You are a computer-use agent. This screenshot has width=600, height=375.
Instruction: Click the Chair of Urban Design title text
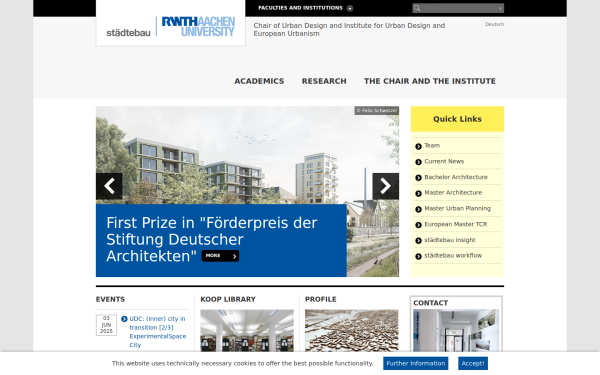[349, 29]
